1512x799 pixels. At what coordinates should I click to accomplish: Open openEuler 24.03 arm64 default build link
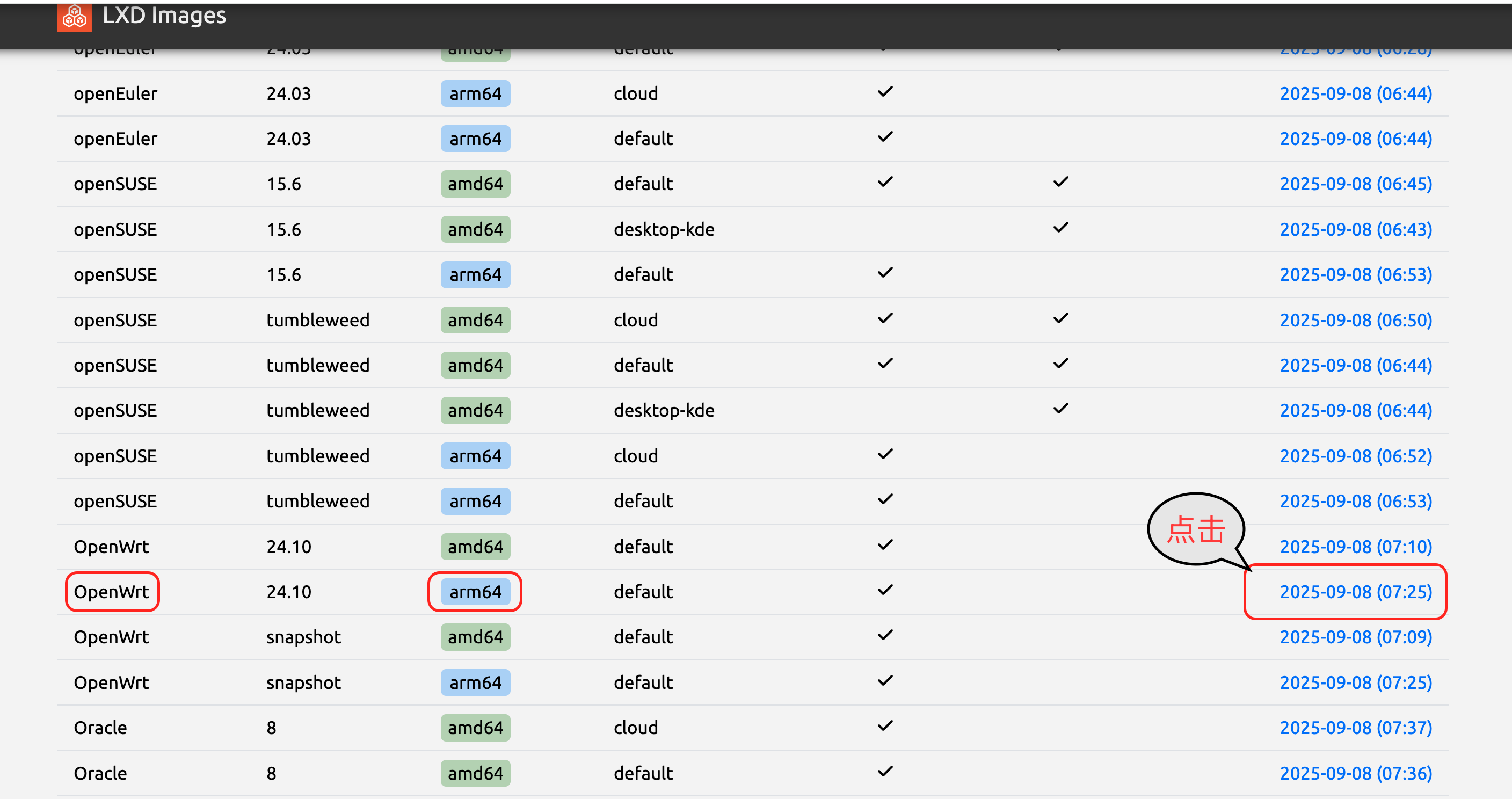point(1355,139)
